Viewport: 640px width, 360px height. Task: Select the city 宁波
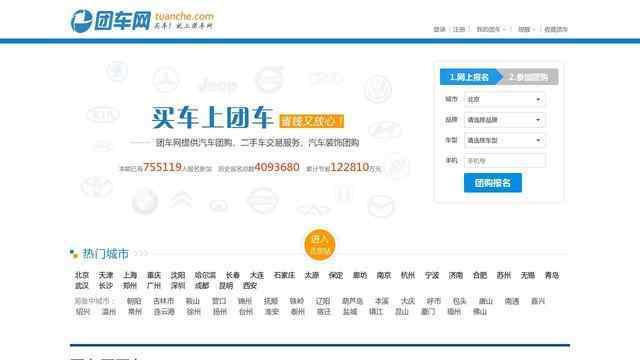pos(432,276)
